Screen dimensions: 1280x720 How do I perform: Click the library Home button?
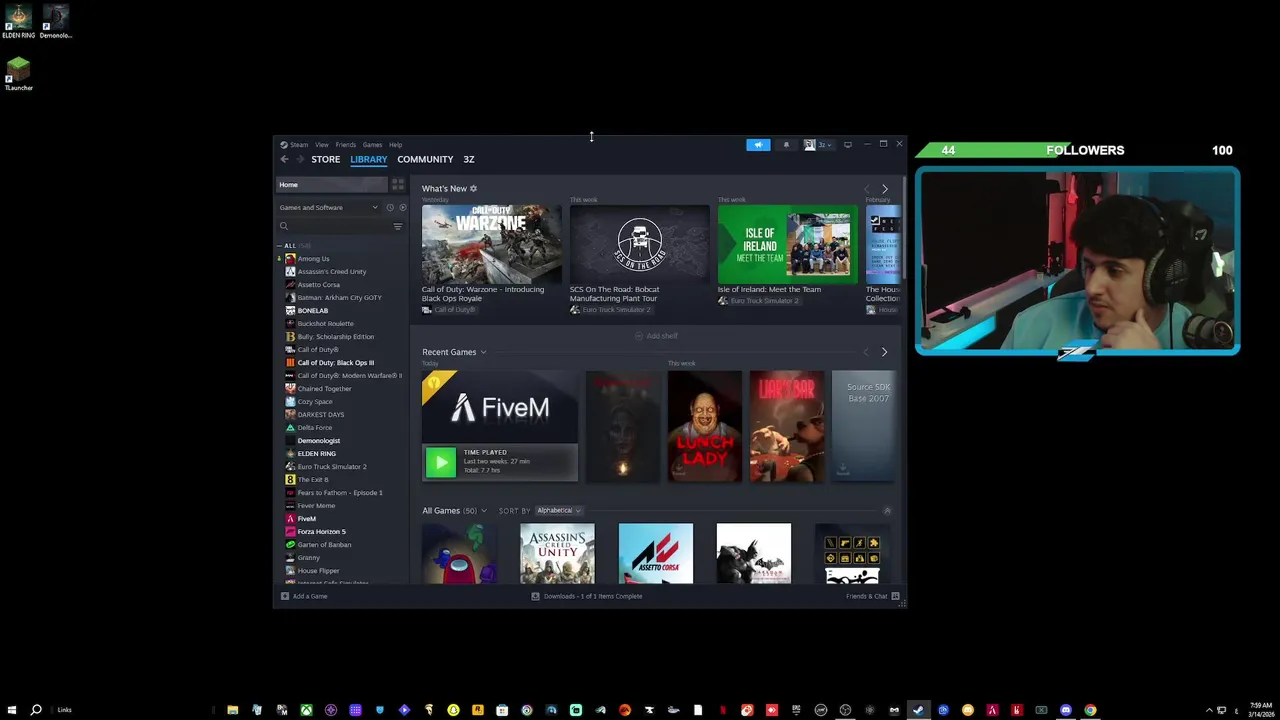pyautogui.click(x=332, y=185)
